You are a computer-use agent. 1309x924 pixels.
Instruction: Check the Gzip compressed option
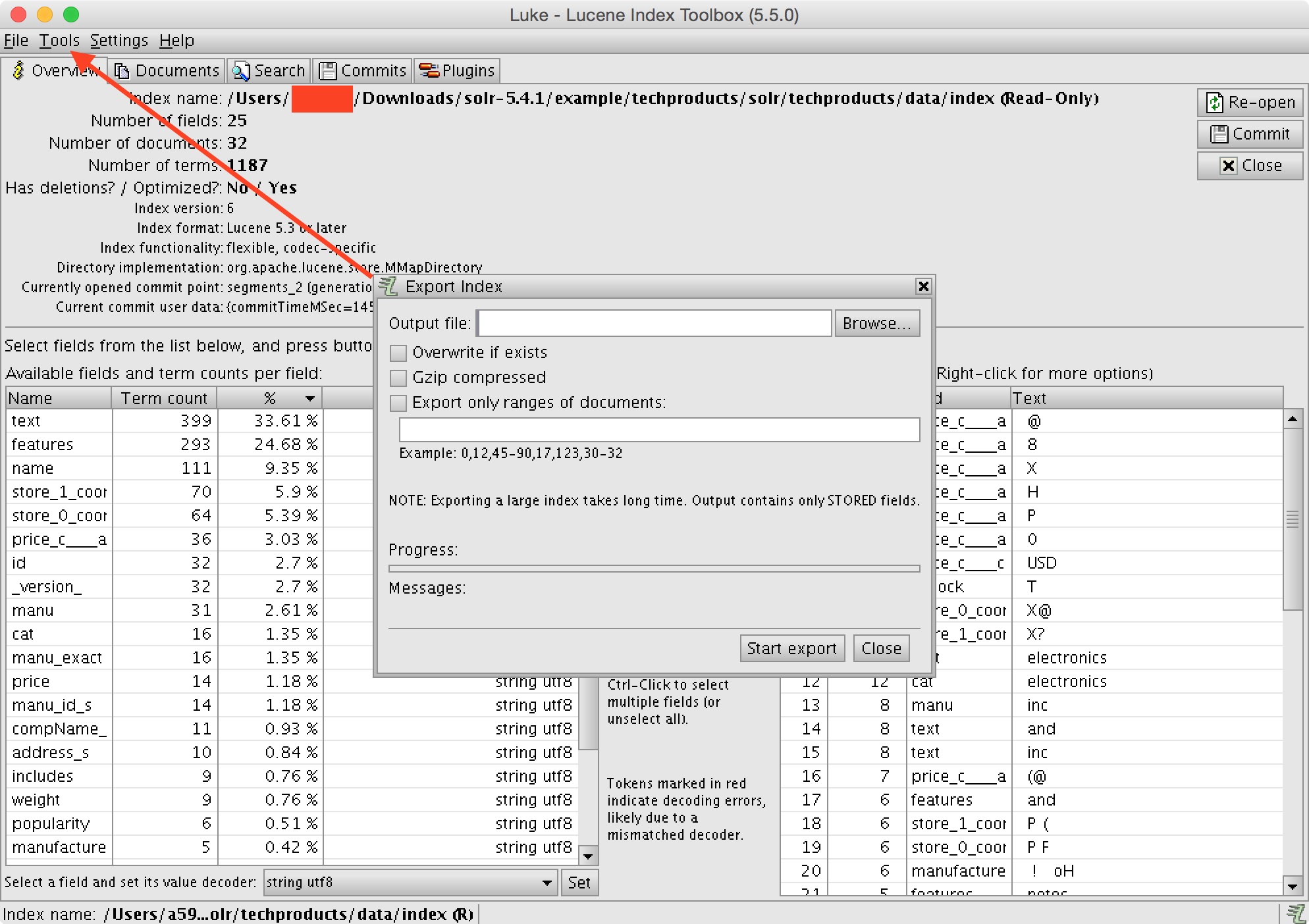coord(398,378)
